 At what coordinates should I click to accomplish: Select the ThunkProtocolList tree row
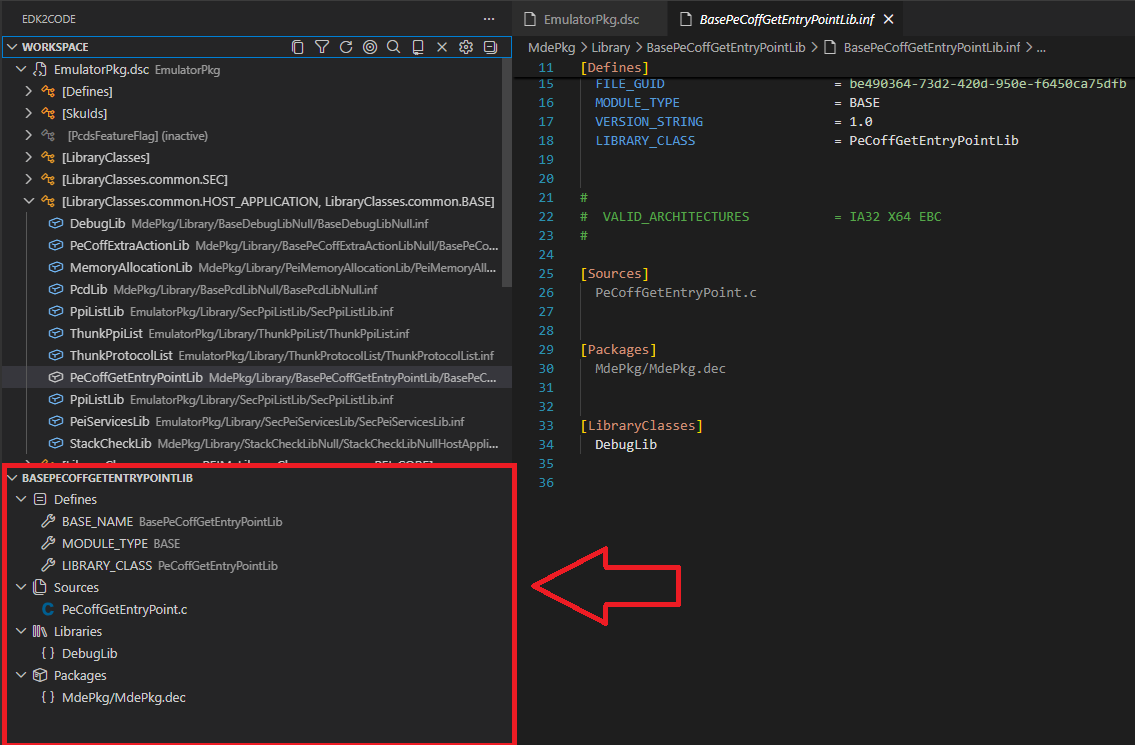coord(257,355)
